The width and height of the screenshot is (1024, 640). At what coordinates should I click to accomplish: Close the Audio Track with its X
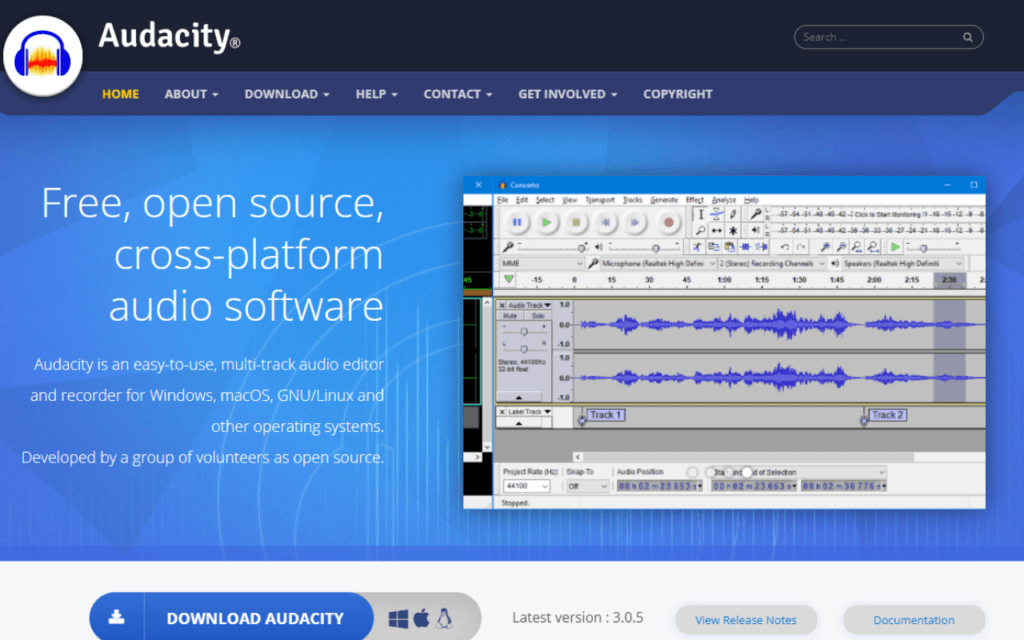(502, 305)
